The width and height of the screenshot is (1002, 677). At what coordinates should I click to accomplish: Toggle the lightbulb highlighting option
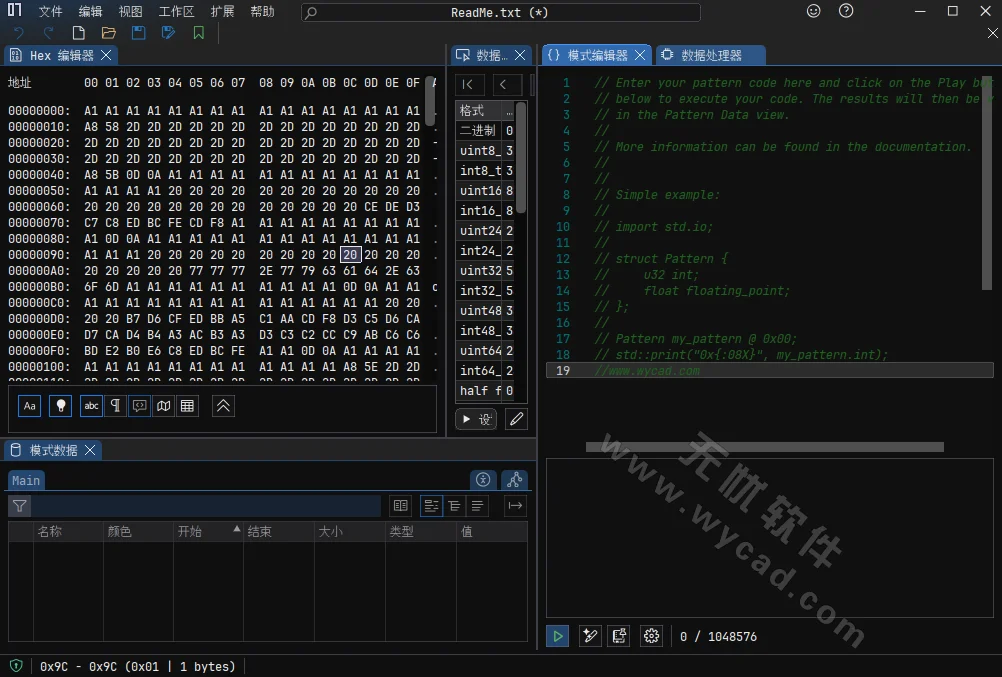[61, 405]
